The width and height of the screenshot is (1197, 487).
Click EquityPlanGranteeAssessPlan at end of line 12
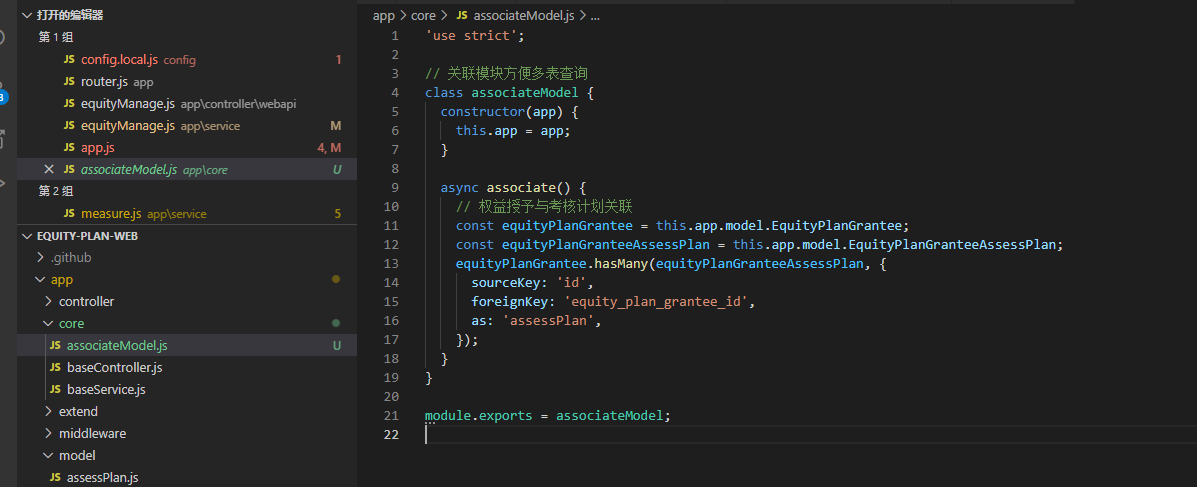pyautogui.click(x=951, y=244)
